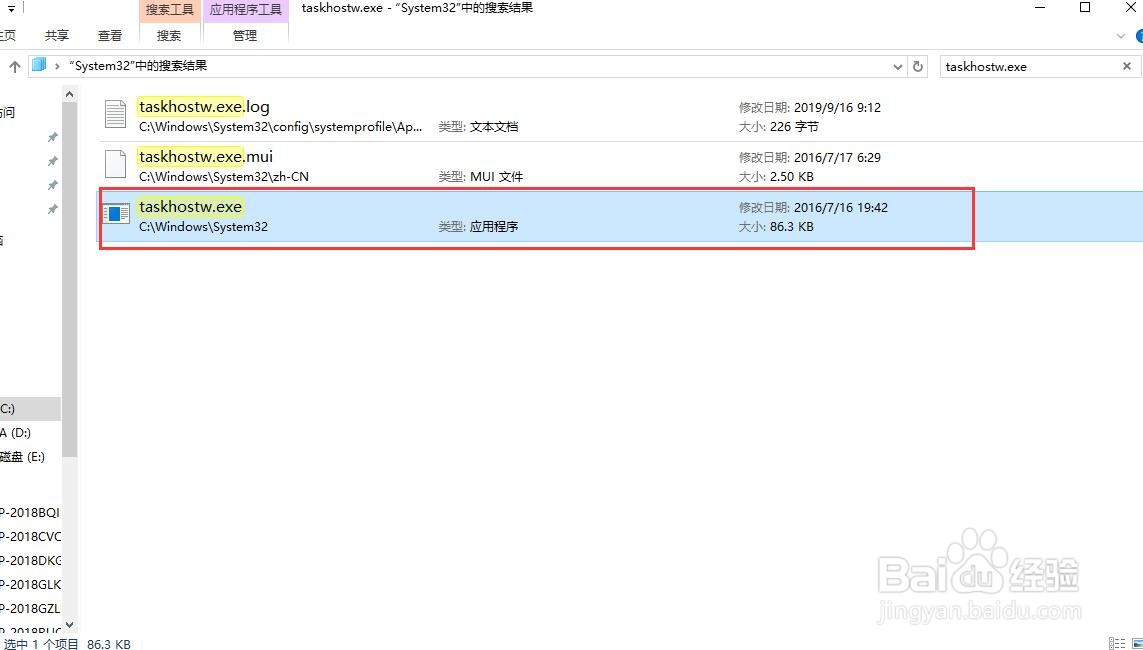Open the taskhostw.exe application icon
The image size is (1143, 650).
(x=116, y=214)
